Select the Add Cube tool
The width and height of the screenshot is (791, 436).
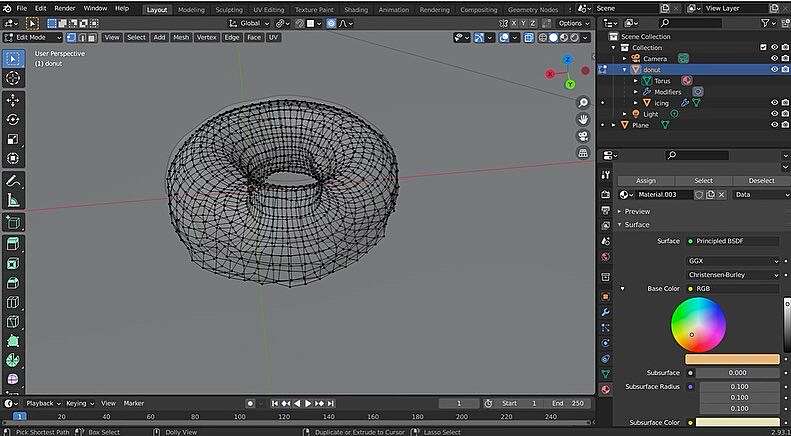click(x=14, y=223)
